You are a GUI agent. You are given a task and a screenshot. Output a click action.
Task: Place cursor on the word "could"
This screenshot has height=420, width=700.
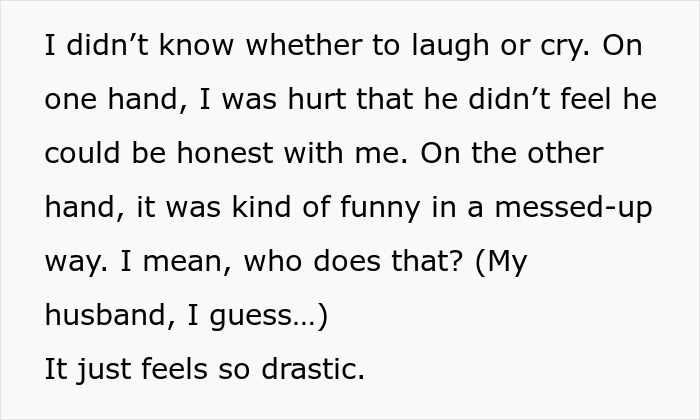pos(82,153)
